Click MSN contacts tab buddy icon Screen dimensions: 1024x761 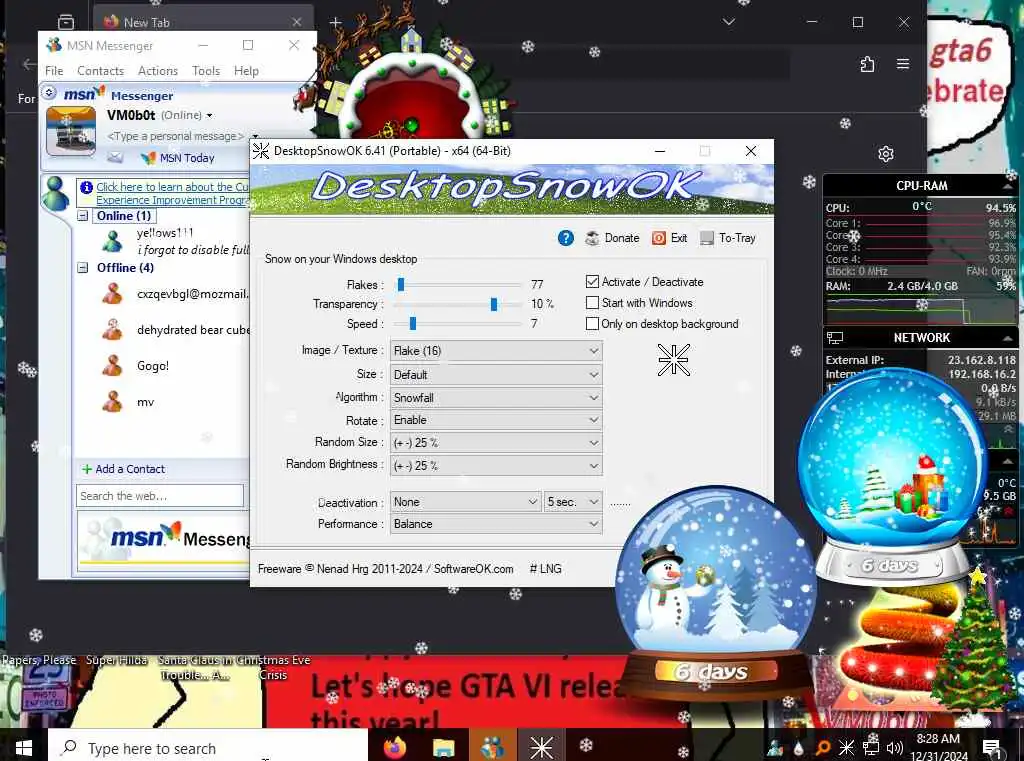[x=56, y=193]
